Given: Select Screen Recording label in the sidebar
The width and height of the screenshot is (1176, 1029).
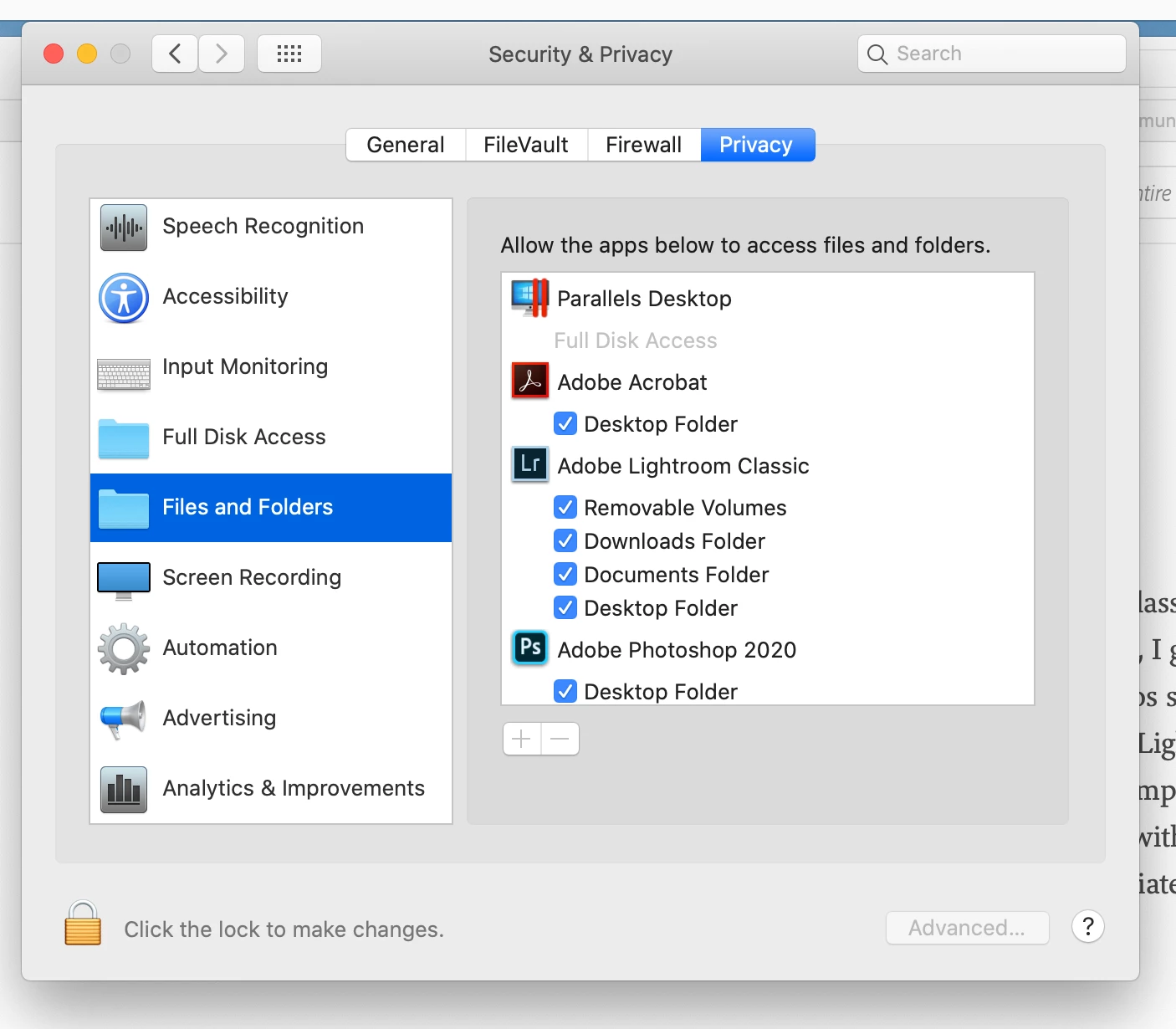Looking at the screenshot, I should [x=252, y=577].
